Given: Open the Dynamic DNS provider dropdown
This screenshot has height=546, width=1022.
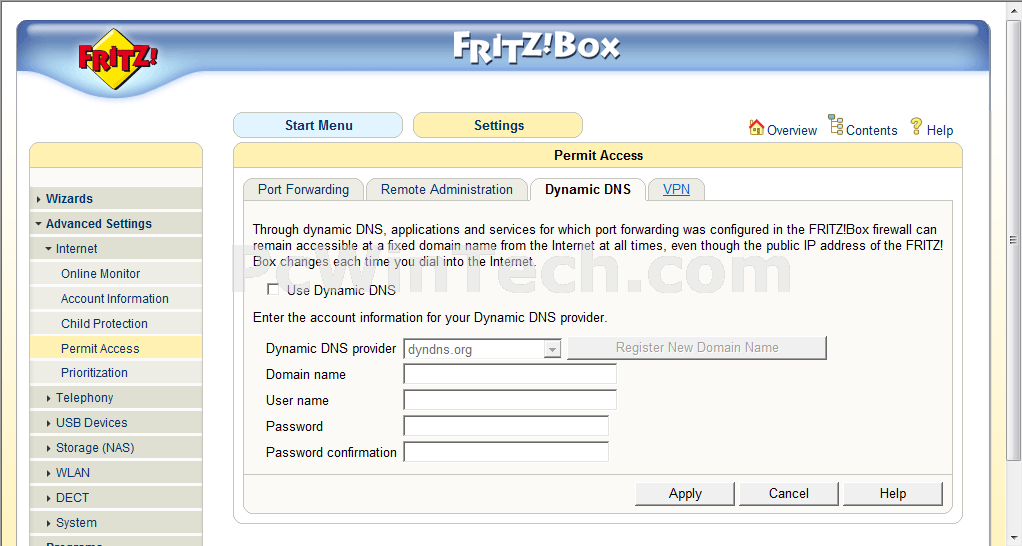Looking at the screenshot, I should coord(482,349).
